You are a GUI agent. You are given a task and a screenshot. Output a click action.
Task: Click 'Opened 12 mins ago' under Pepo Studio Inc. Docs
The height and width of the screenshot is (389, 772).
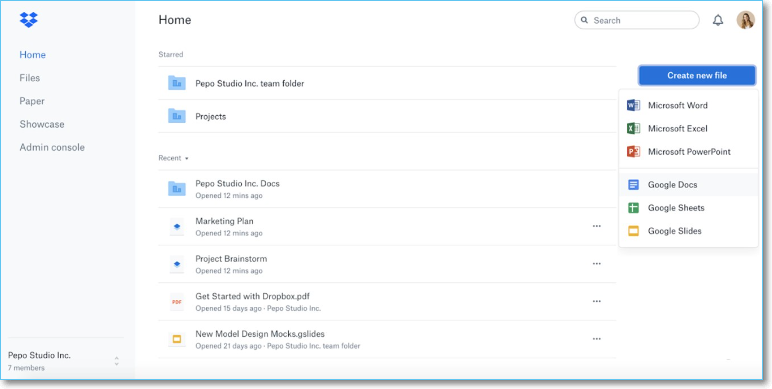(x=229, y=195)
